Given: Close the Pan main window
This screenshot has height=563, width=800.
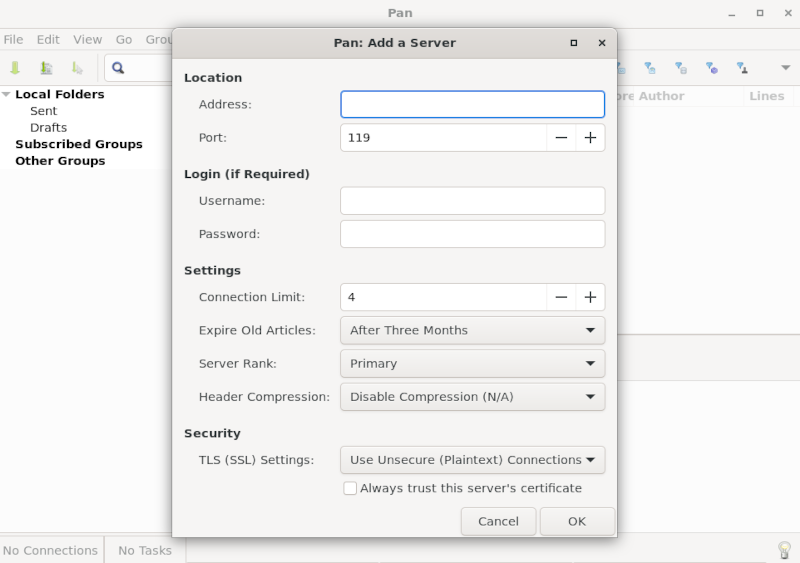Looking at the screenshot, I should click(x=788, y=13).
